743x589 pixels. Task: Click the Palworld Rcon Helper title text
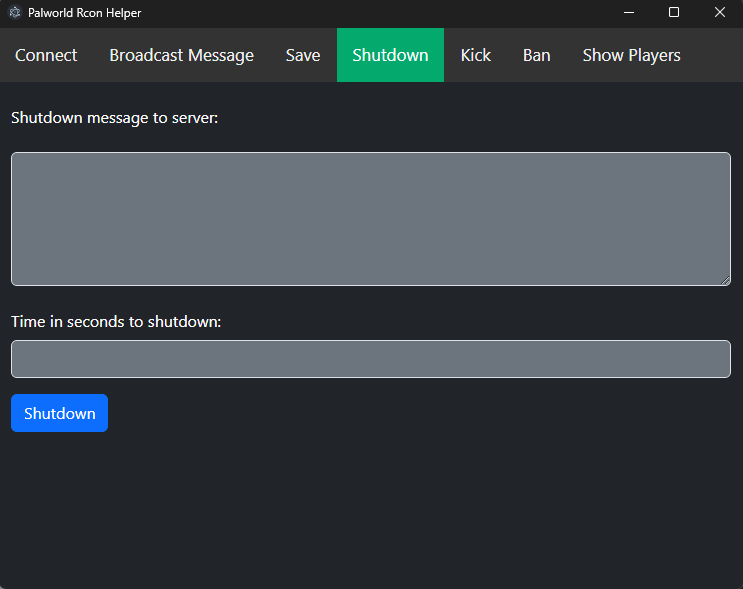pyautogui.click(x=84, y=13)
